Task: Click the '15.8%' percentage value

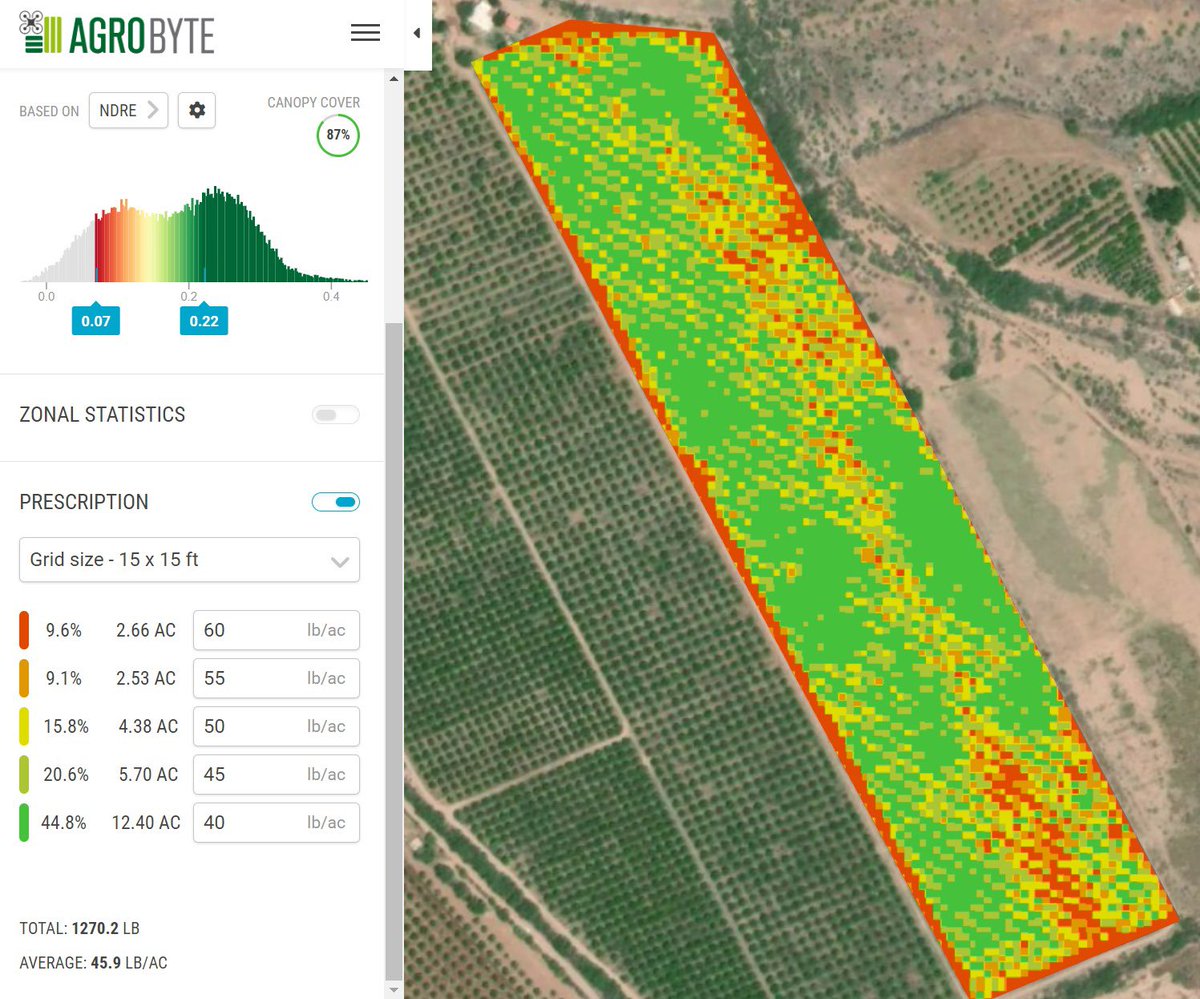Action: pos(66,726)
